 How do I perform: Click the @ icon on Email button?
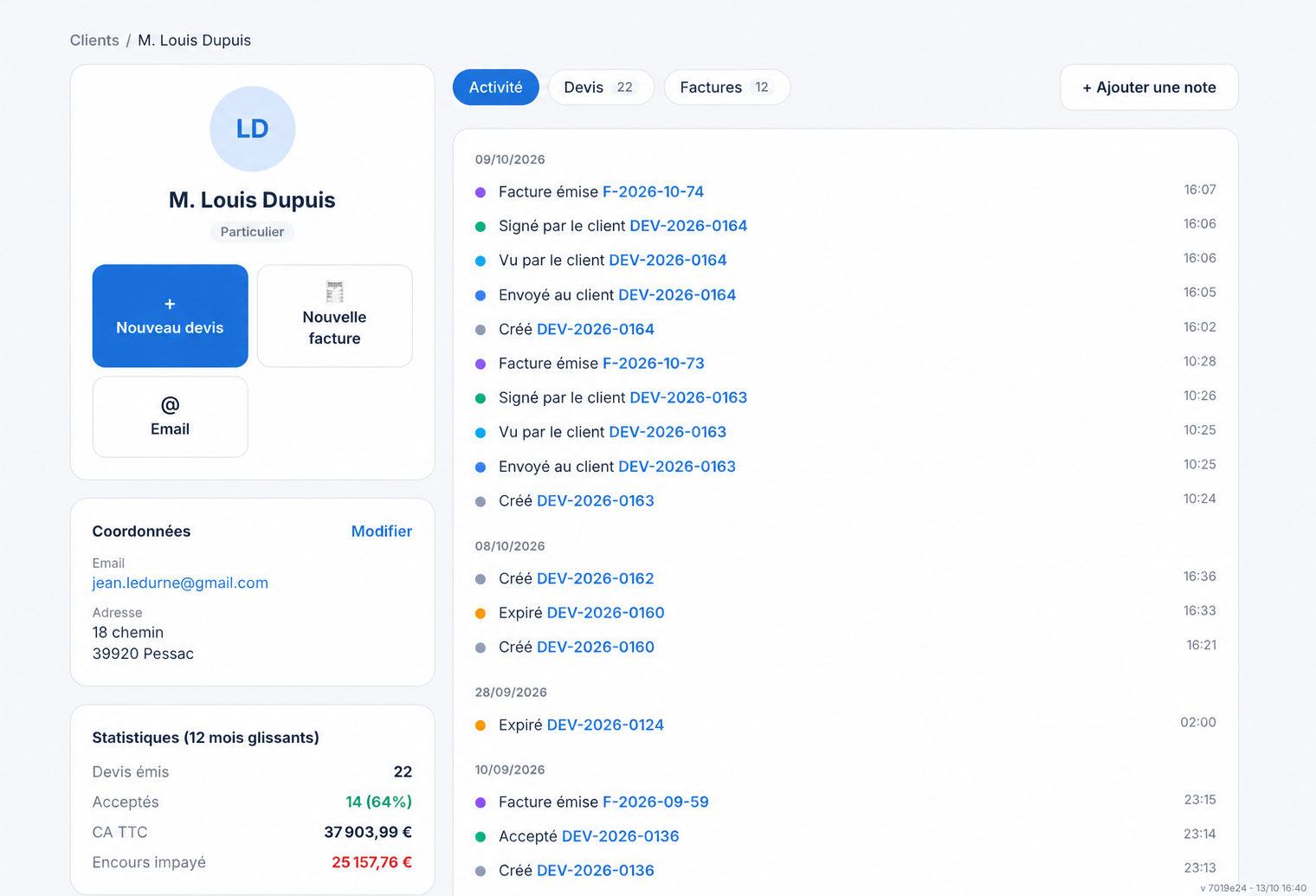click(170, 405)
